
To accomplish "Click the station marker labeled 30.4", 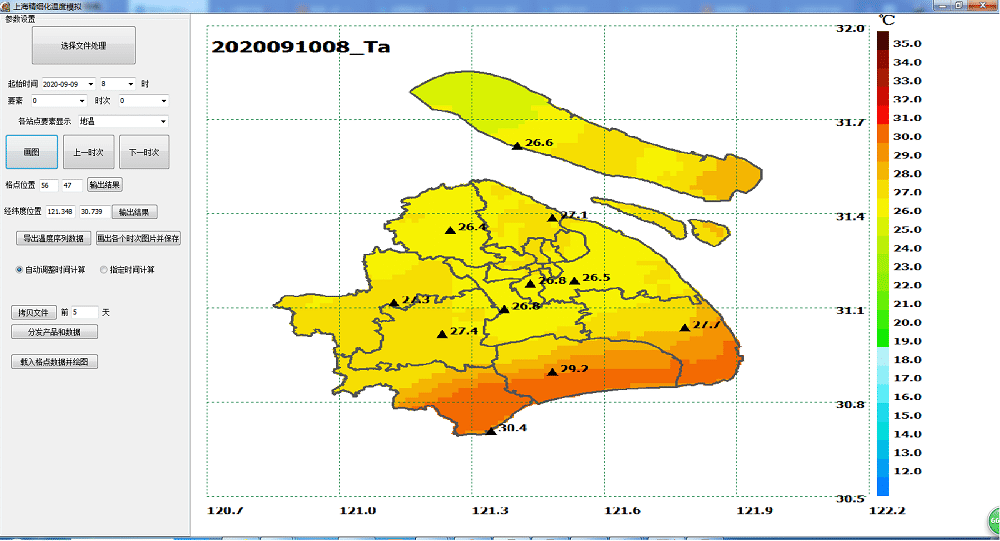I will 491,431.
